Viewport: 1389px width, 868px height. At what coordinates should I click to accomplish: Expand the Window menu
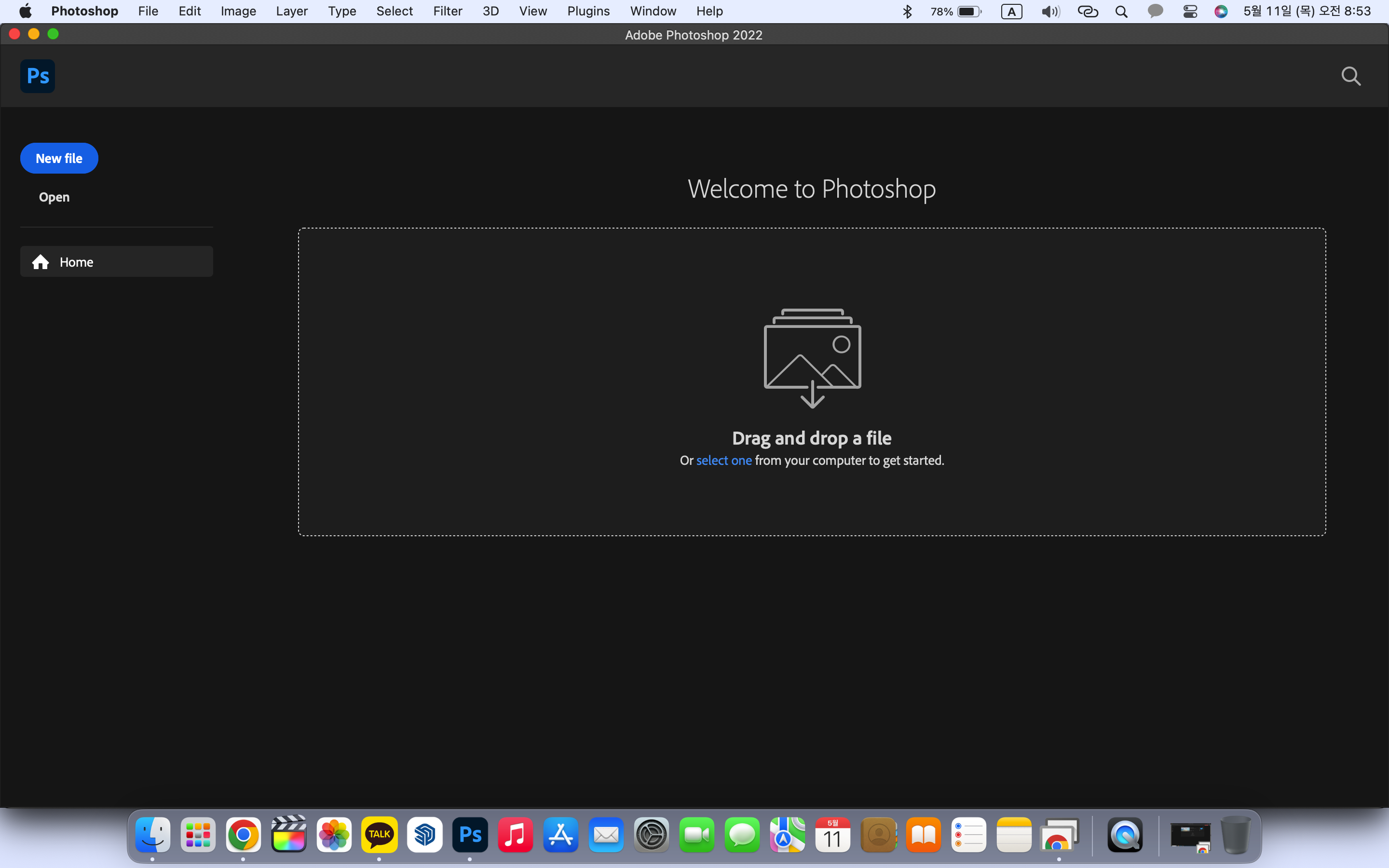coord(653,12)
